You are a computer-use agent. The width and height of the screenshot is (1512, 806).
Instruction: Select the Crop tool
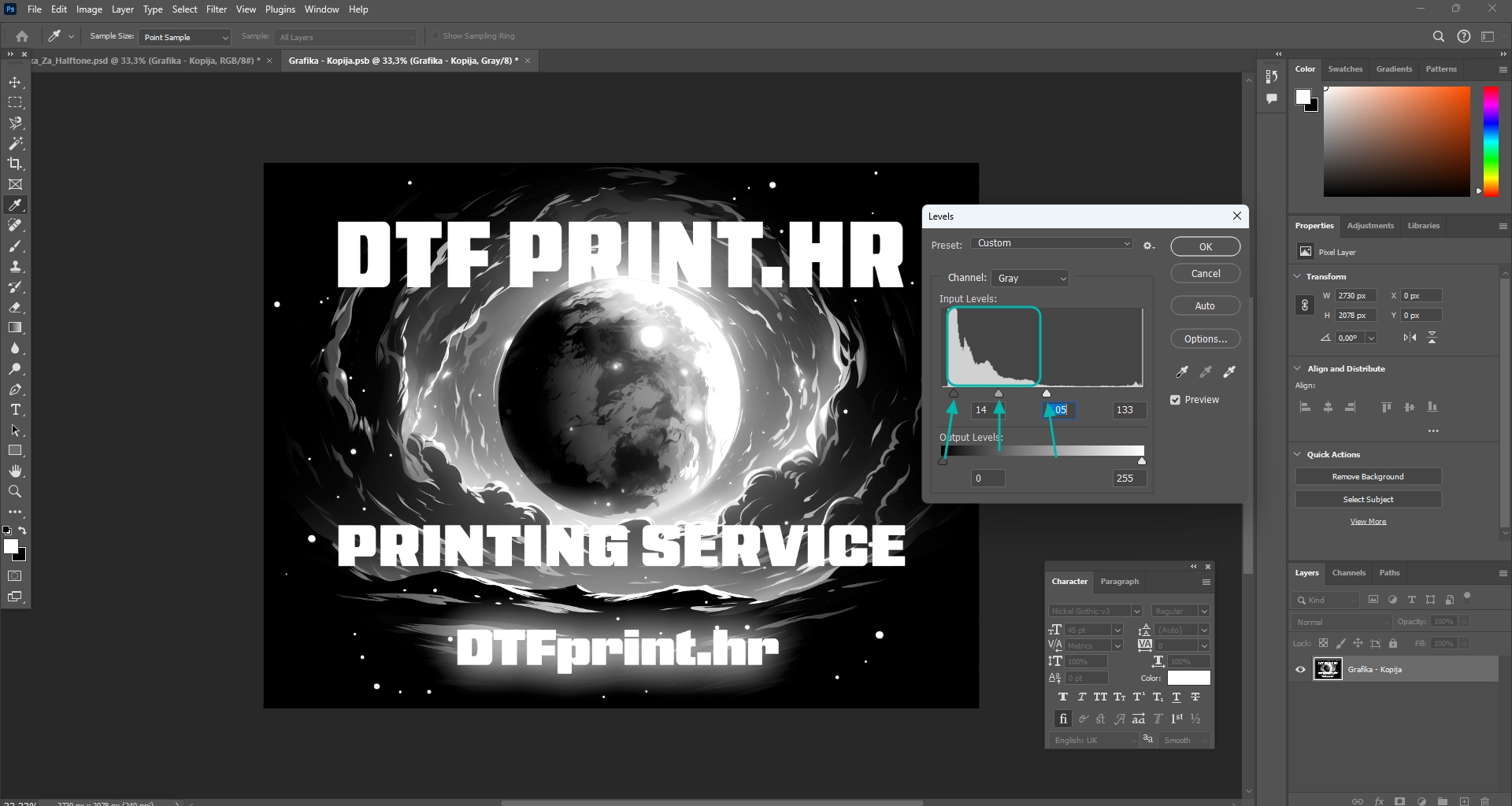click(x=15, y=164)
